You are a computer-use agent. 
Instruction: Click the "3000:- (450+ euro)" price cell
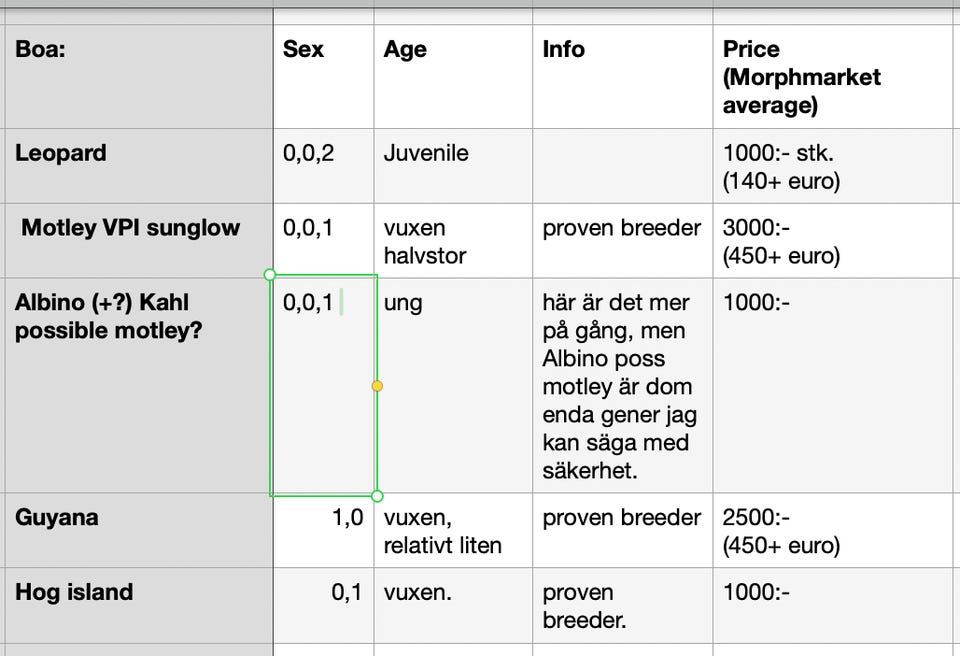pos(835,241)
